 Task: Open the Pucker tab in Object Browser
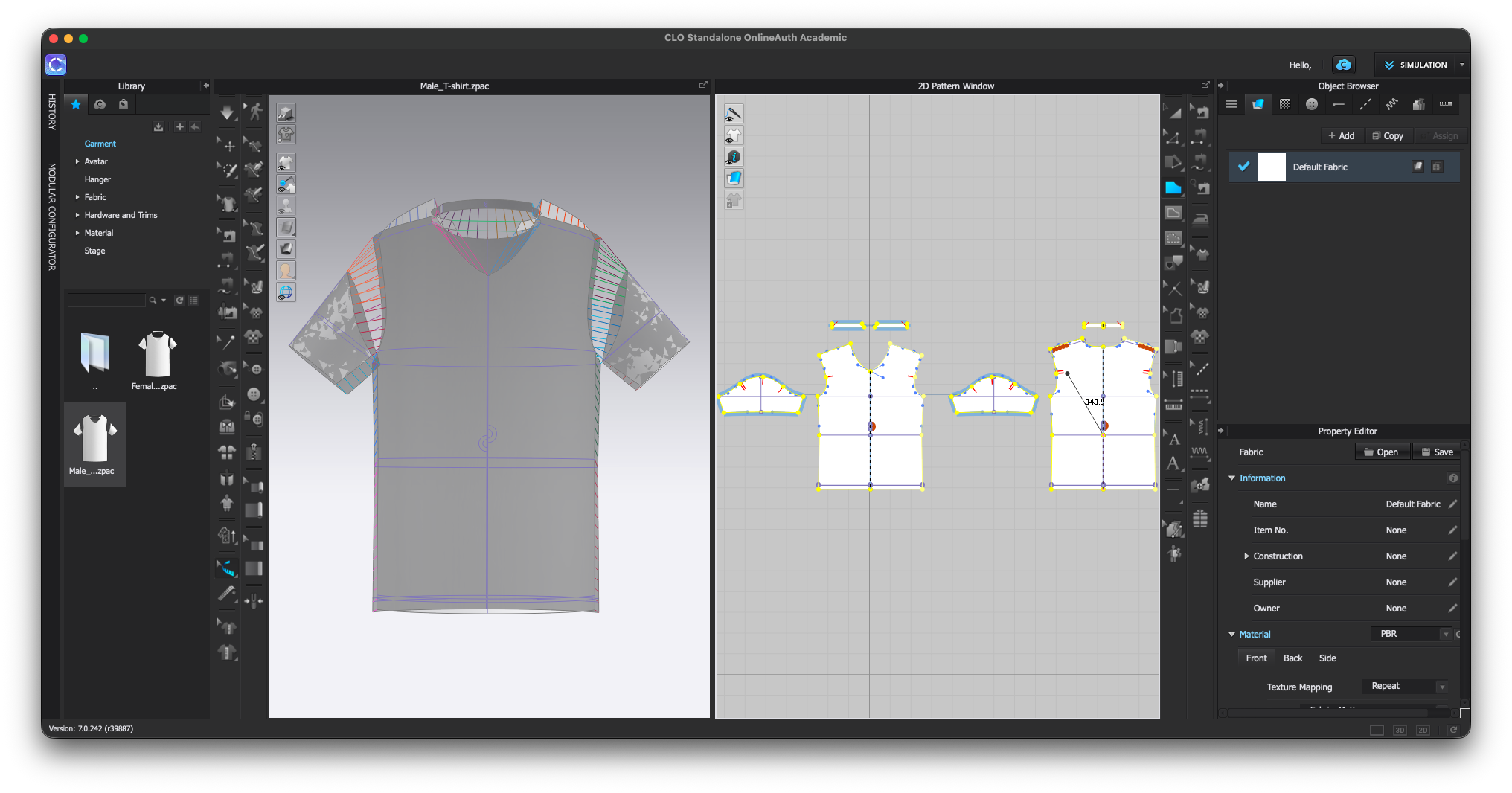click(1391, 104)
